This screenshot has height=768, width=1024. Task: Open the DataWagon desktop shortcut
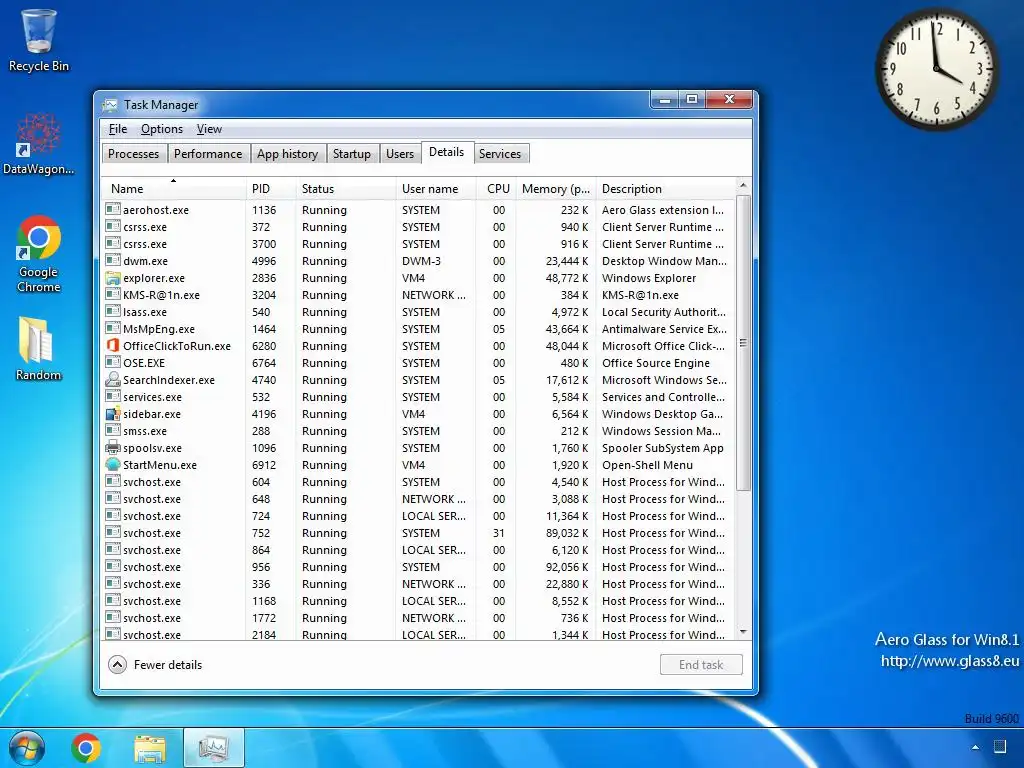pos(39,144)
